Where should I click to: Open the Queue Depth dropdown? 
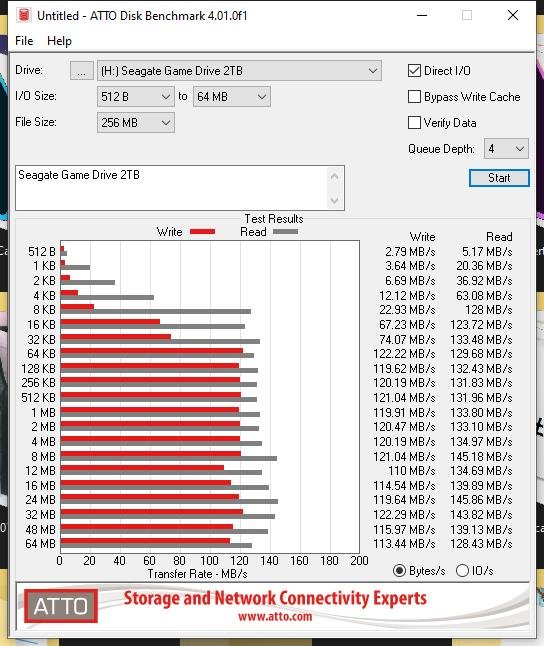[x=506, y=148]
